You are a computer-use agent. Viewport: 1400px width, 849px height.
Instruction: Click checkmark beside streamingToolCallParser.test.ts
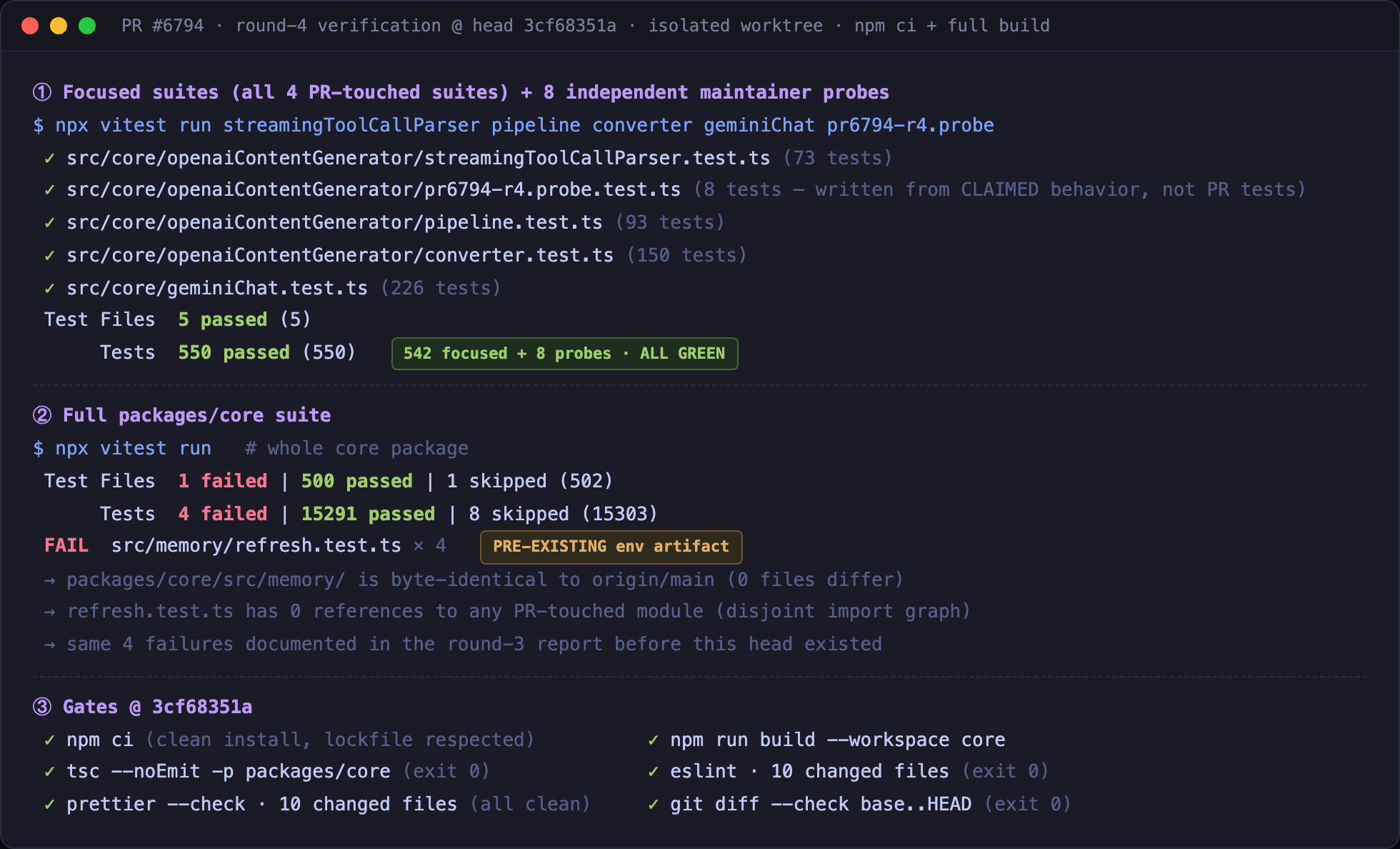49,158
